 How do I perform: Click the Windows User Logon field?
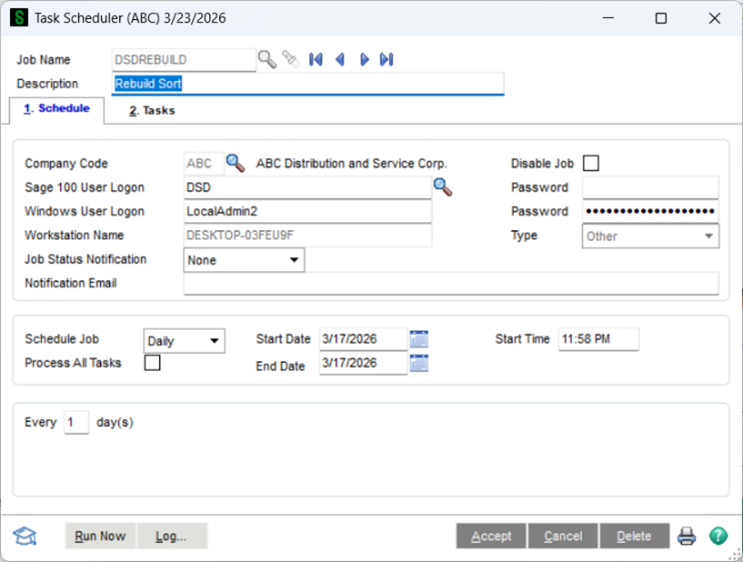308,211
